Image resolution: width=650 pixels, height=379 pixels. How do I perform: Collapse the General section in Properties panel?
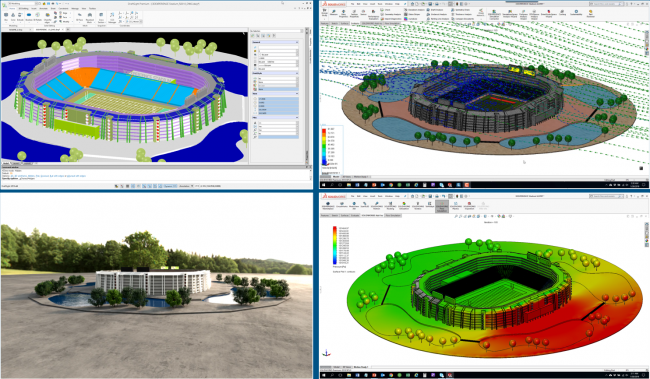pos(297,42)
